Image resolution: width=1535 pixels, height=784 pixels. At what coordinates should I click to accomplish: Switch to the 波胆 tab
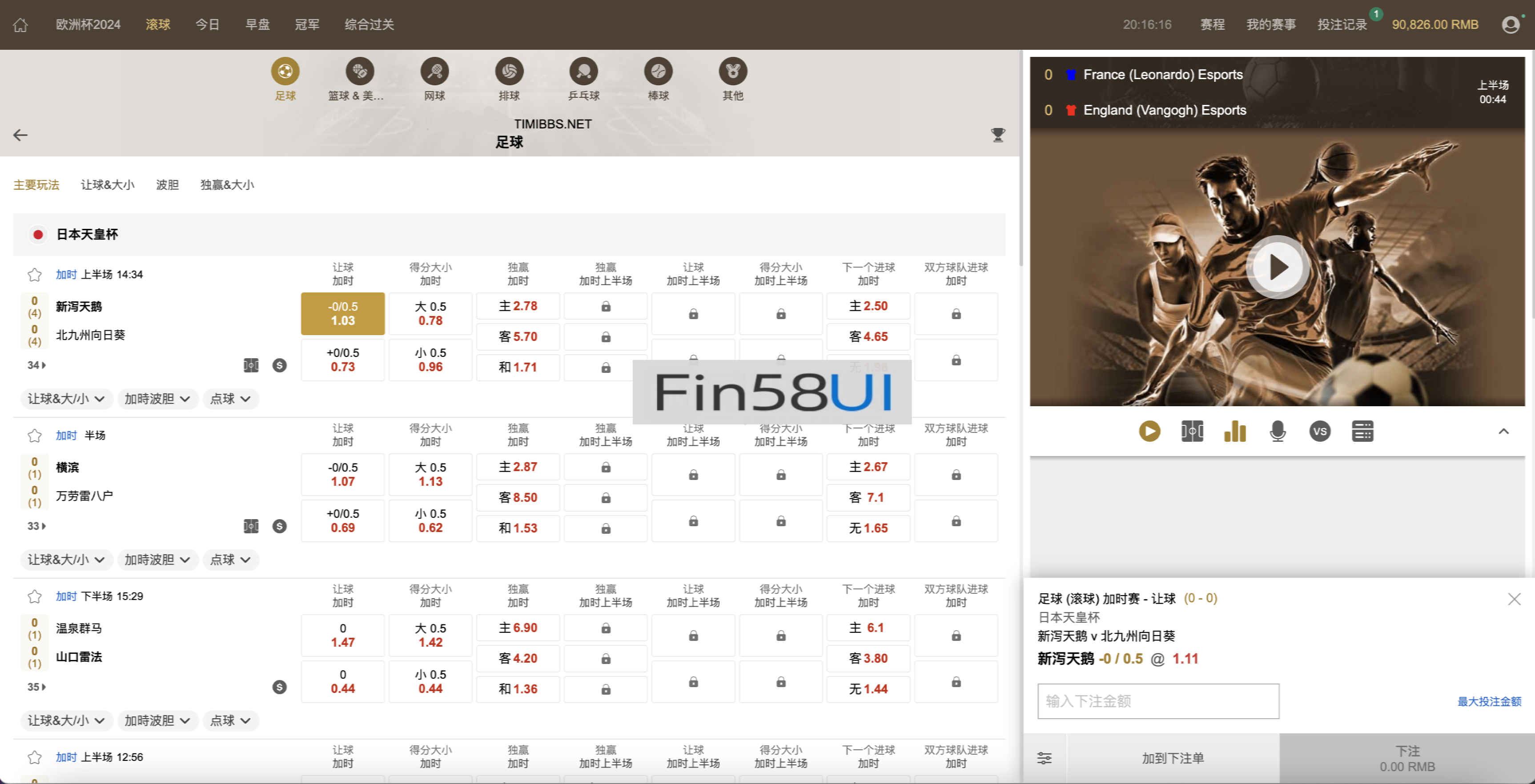click(x=168, y=185)
